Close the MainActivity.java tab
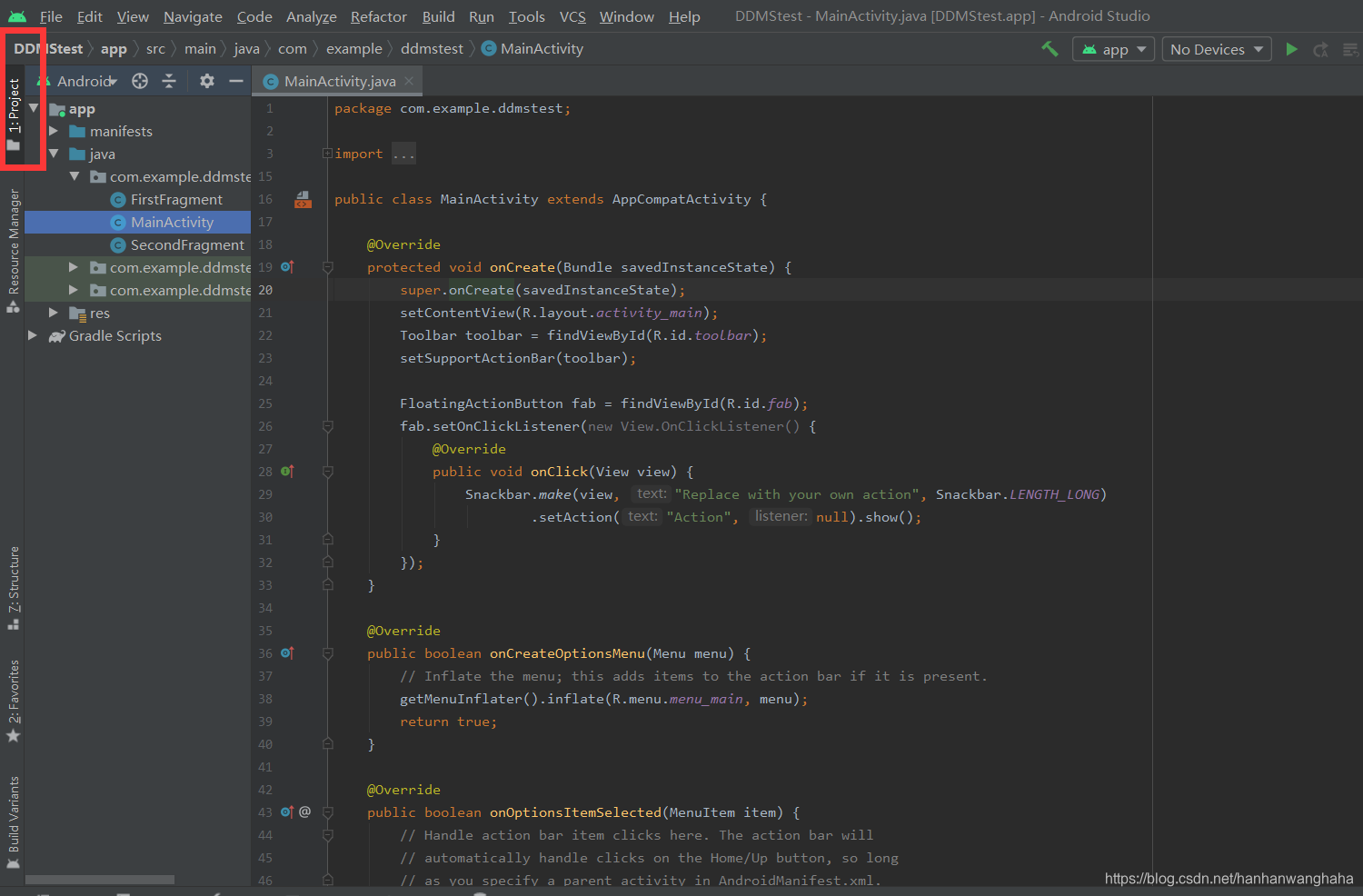This screenshot has height=896, width=1363. pyautogui.click(x=409, y=81)
